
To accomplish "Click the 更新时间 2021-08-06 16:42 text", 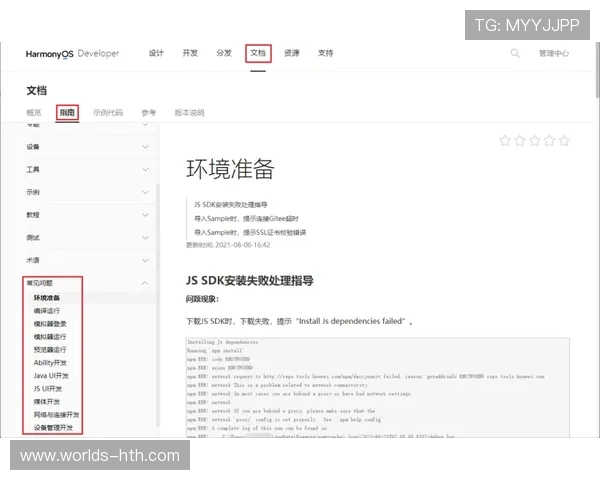I will pyautogui.click(x=228, y=245).
